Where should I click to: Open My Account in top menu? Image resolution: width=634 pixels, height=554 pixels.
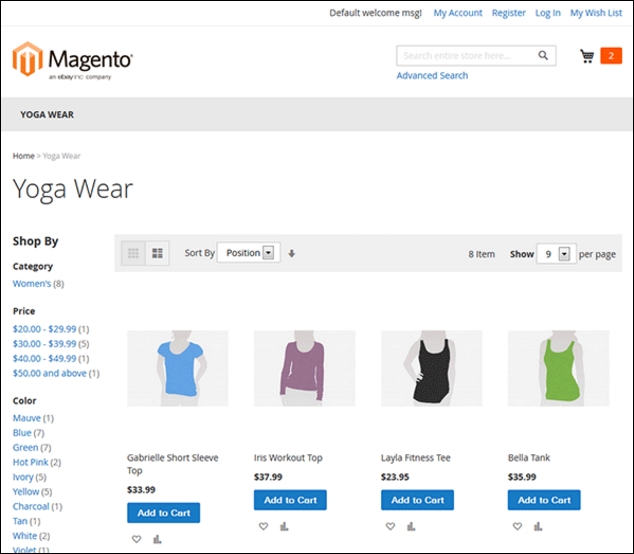pos(458,13)
